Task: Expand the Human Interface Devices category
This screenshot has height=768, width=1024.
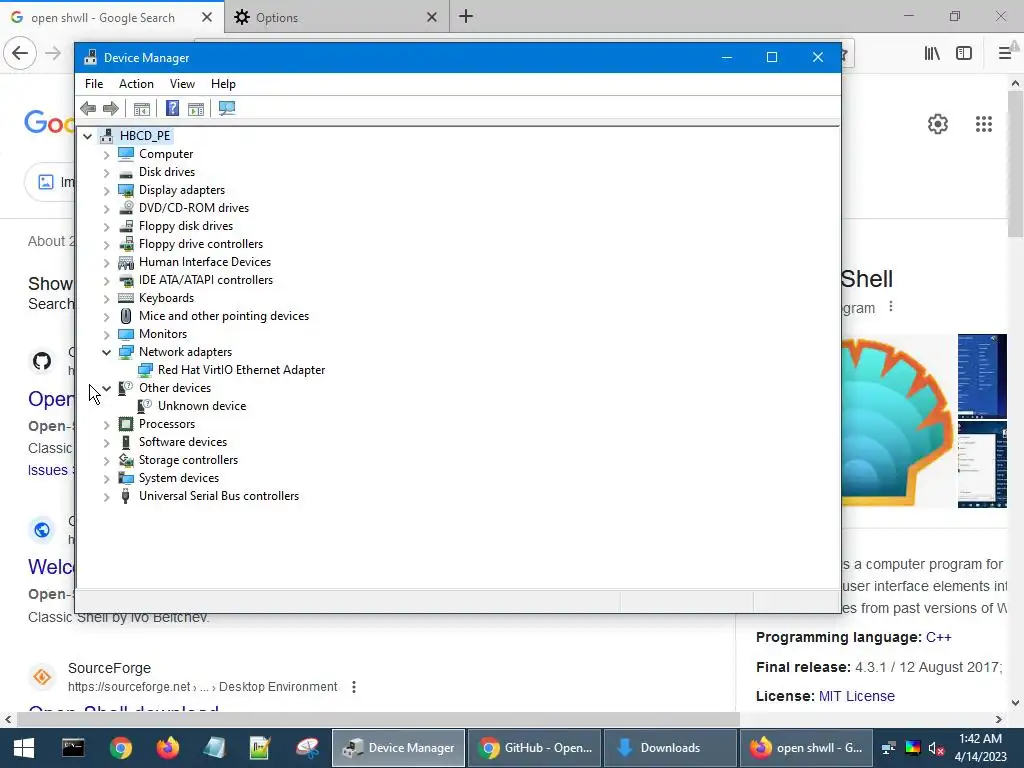Action: (106, 263)
